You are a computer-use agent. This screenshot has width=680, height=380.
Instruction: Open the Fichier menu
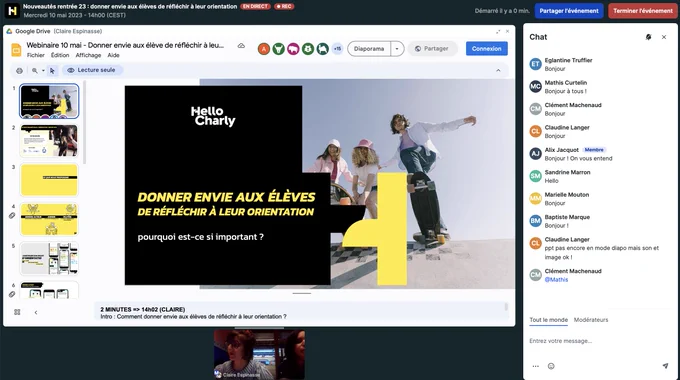pyautogui.click(x=36, y=55)
